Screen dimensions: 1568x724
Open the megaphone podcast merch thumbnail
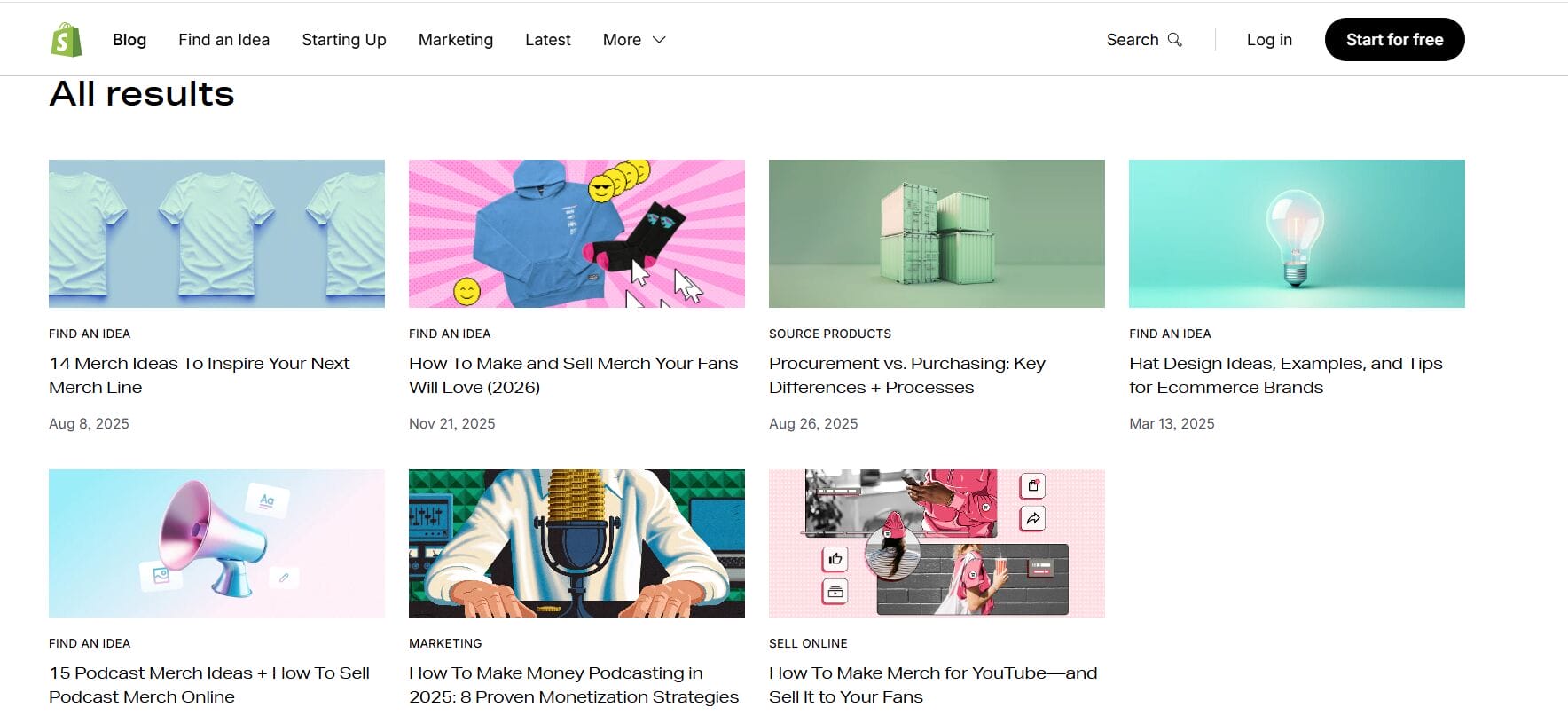point(216,543)
